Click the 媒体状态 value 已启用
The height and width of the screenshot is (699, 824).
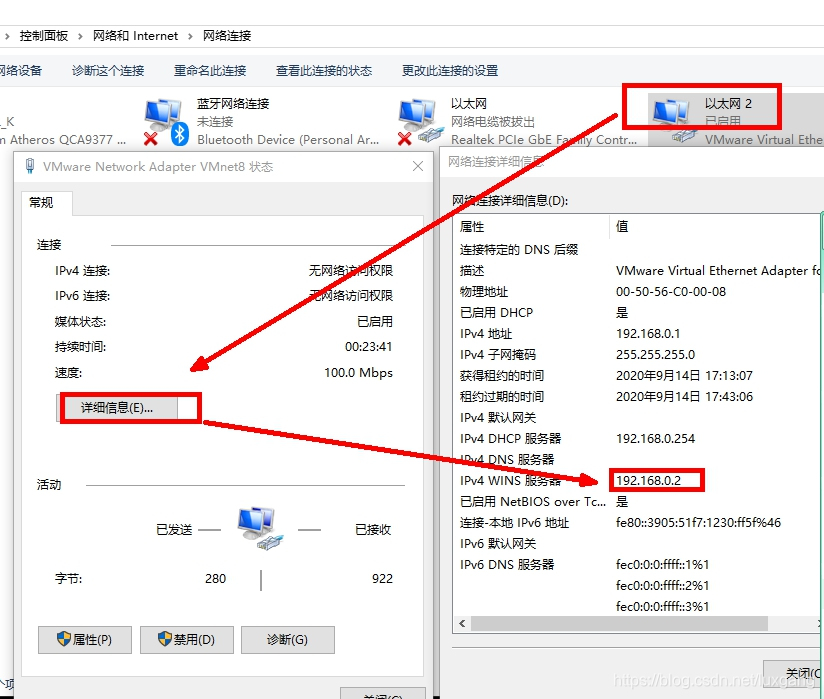click(375, 321)
